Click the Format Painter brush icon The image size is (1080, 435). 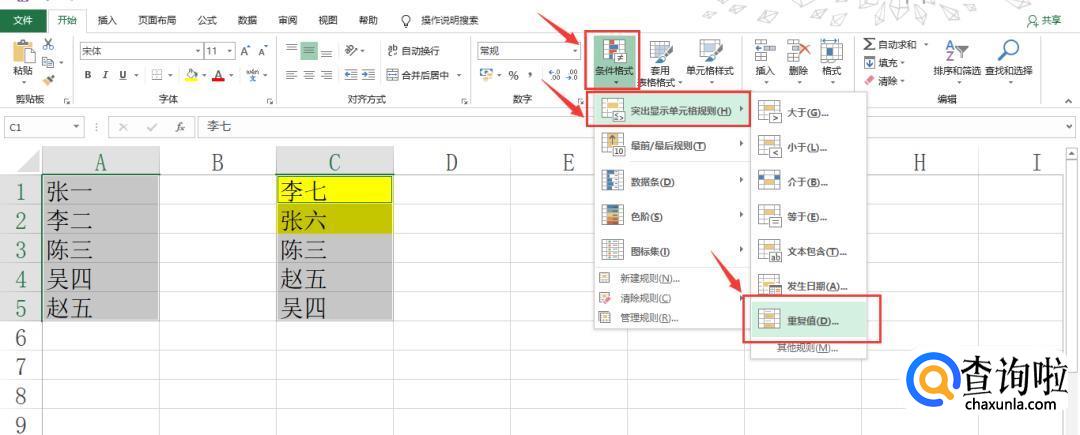[x=49, y=79]
